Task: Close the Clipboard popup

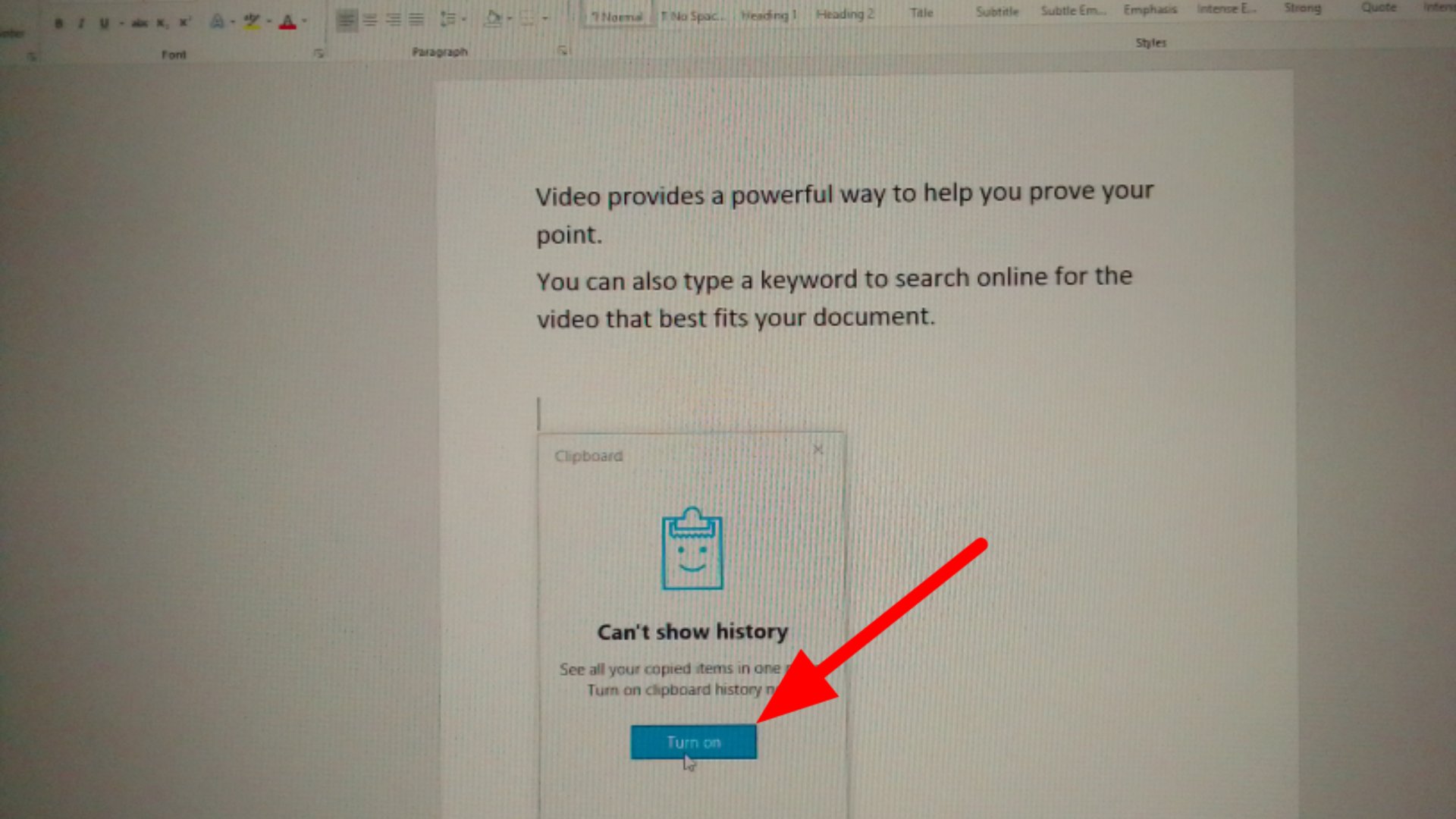Action: (818, 450)
